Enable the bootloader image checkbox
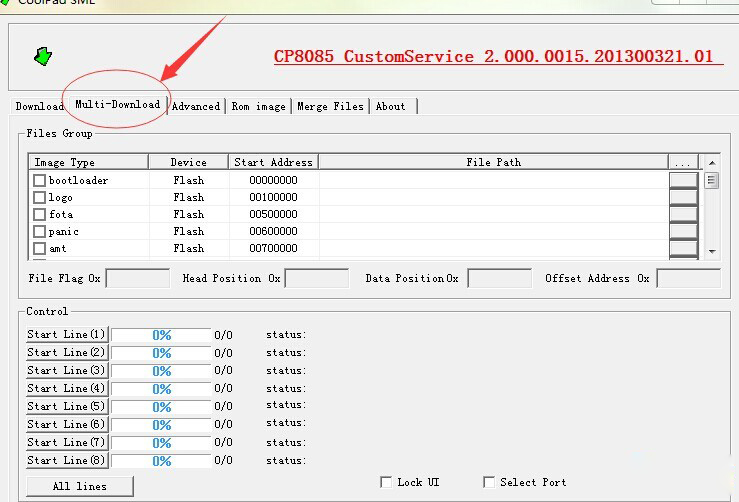The height and width of the screenshot is (502, 739). coord(40,180)
